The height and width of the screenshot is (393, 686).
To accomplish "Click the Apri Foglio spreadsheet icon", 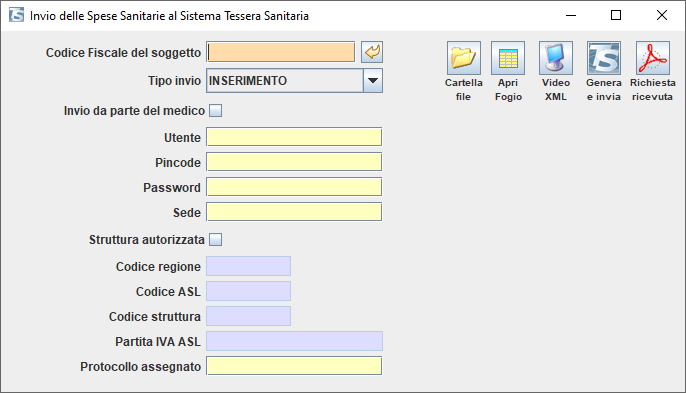I will (508, 58).
